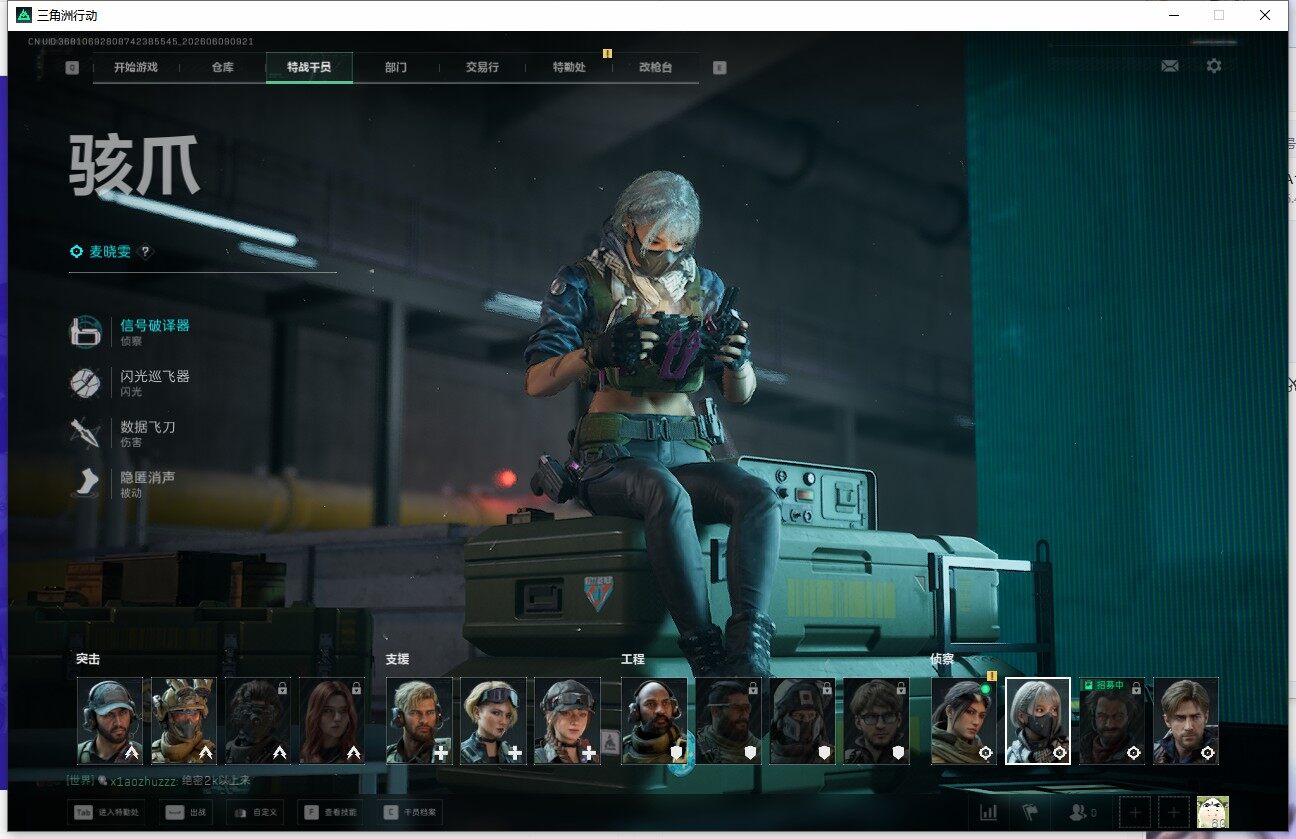Click the operator title 骇爪

[x=135, y=165]
